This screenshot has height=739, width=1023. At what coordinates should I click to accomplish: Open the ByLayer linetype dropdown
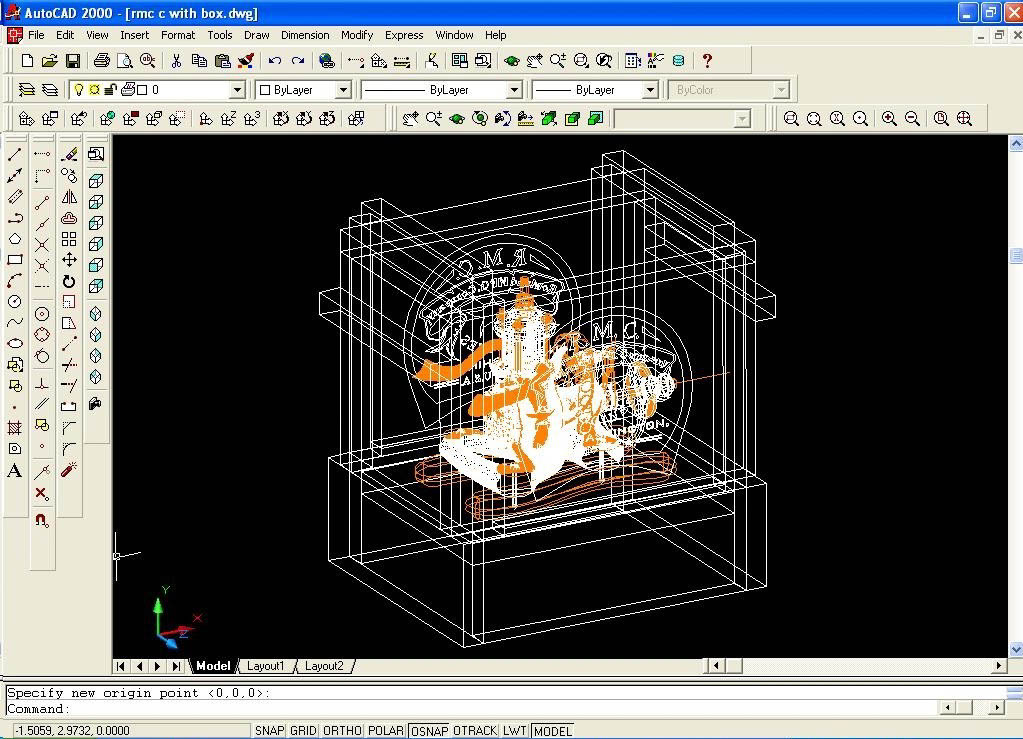514,90
